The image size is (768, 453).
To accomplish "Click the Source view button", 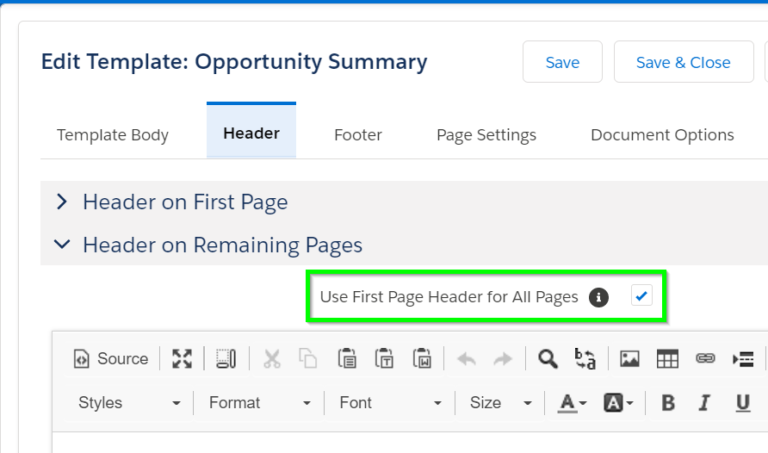I will pyautogui.click(x=111, y=359).
